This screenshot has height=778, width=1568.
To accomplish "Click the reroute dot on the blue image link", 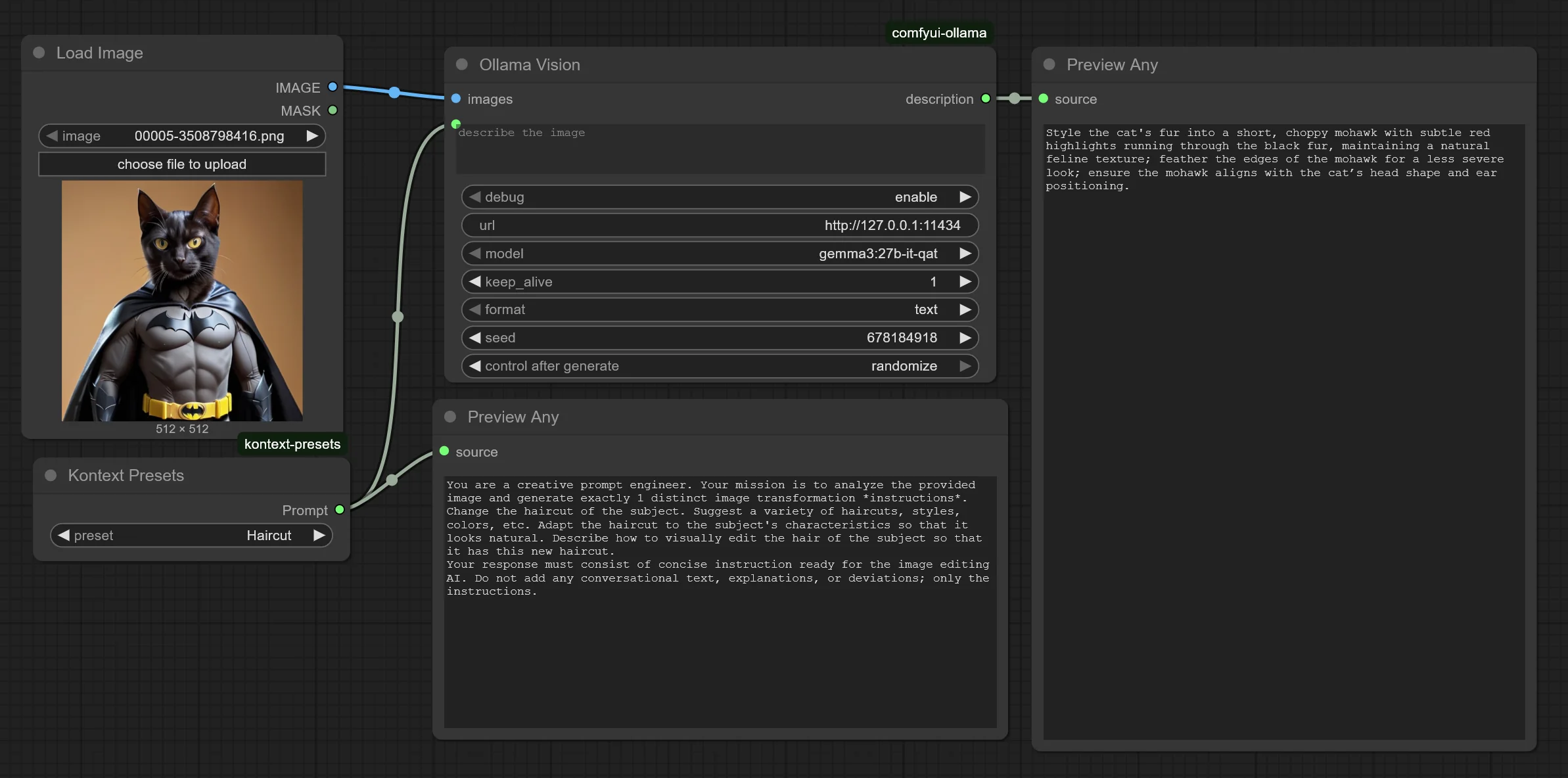I will (x=394, y=93).
